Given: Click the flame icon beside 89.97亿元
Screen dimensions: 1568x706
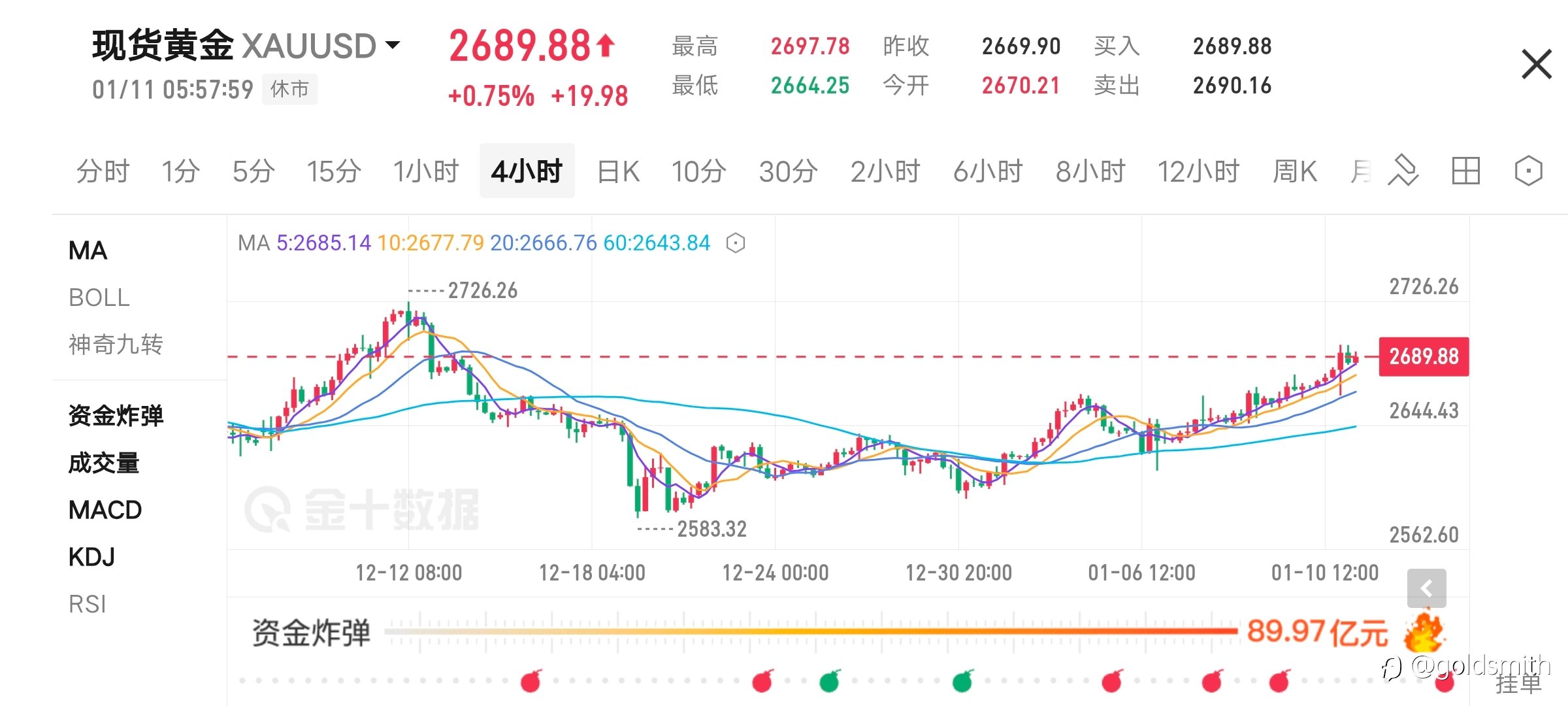Looking at the screenshot, I should [x=1424, y=630].
